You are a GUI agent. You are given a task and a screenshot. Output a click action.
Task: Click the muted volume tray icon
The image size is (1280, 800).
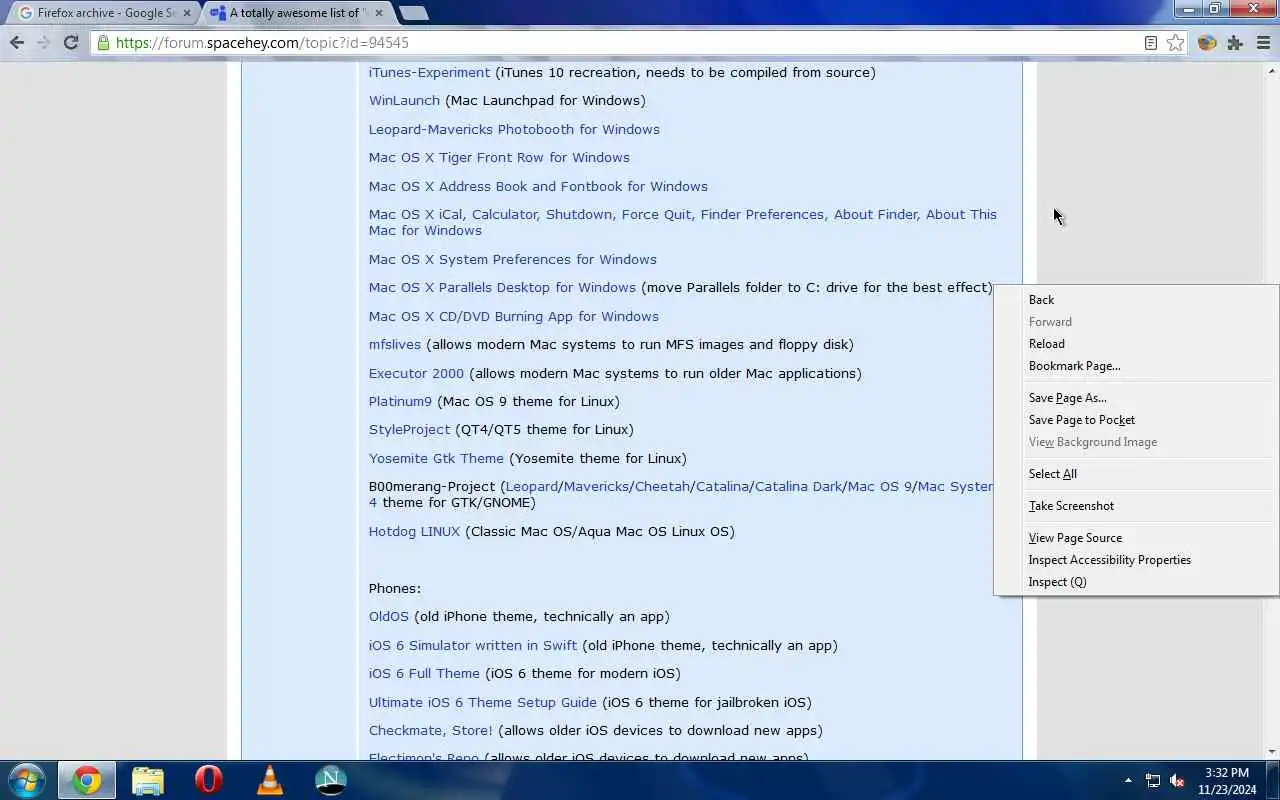1177,780
